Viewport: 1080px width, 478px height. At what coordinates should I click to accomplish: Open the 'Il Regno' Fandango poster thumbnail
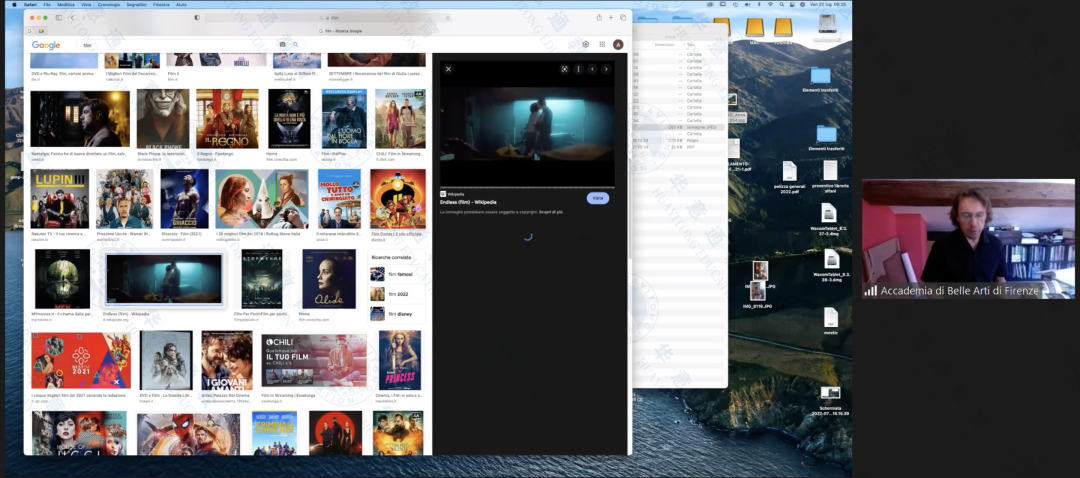tap(227, 118)
